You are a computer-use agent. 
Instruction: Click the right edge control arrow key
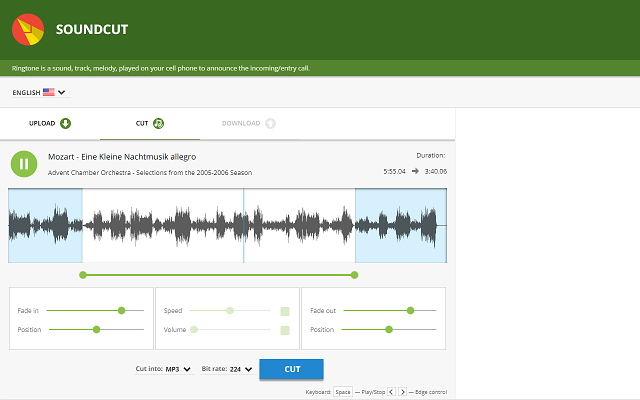403,392
